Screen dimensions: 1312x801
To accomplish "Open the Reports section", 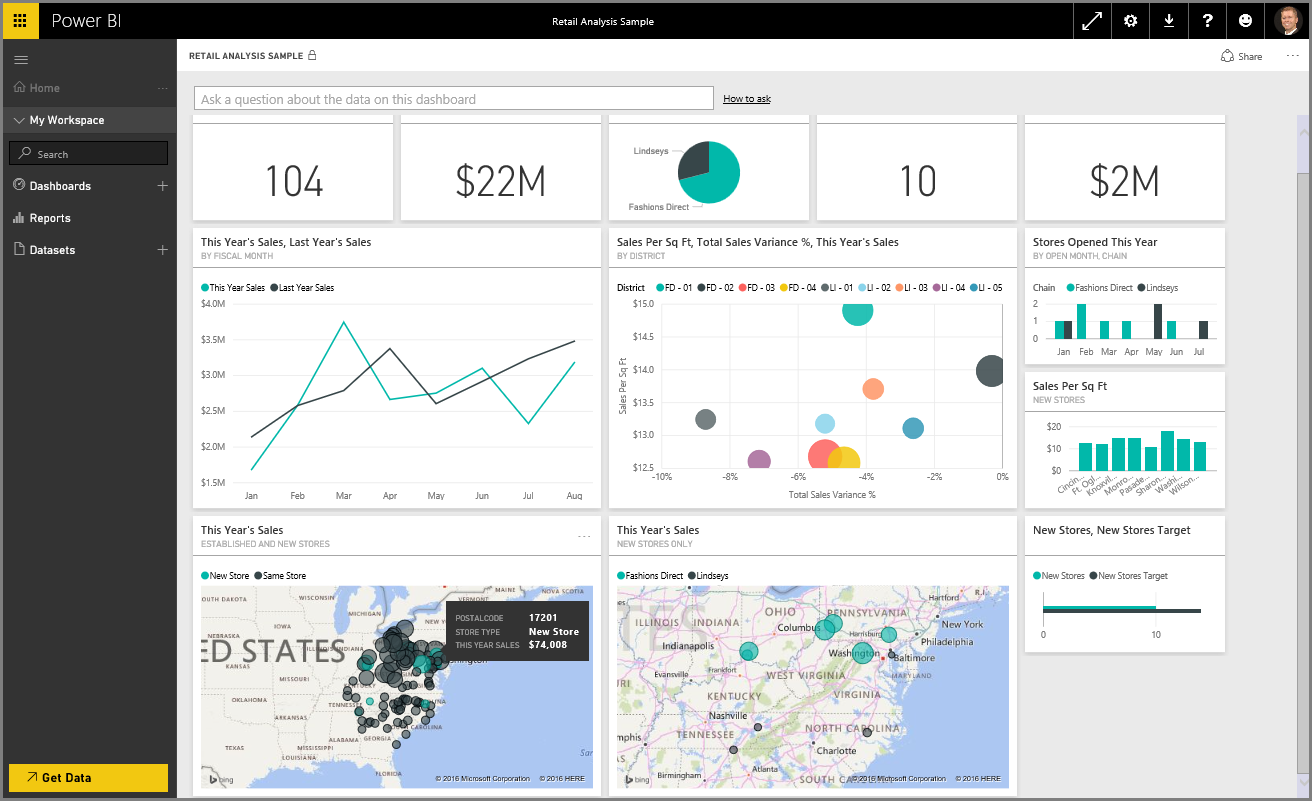I will [x=50, y=218].
